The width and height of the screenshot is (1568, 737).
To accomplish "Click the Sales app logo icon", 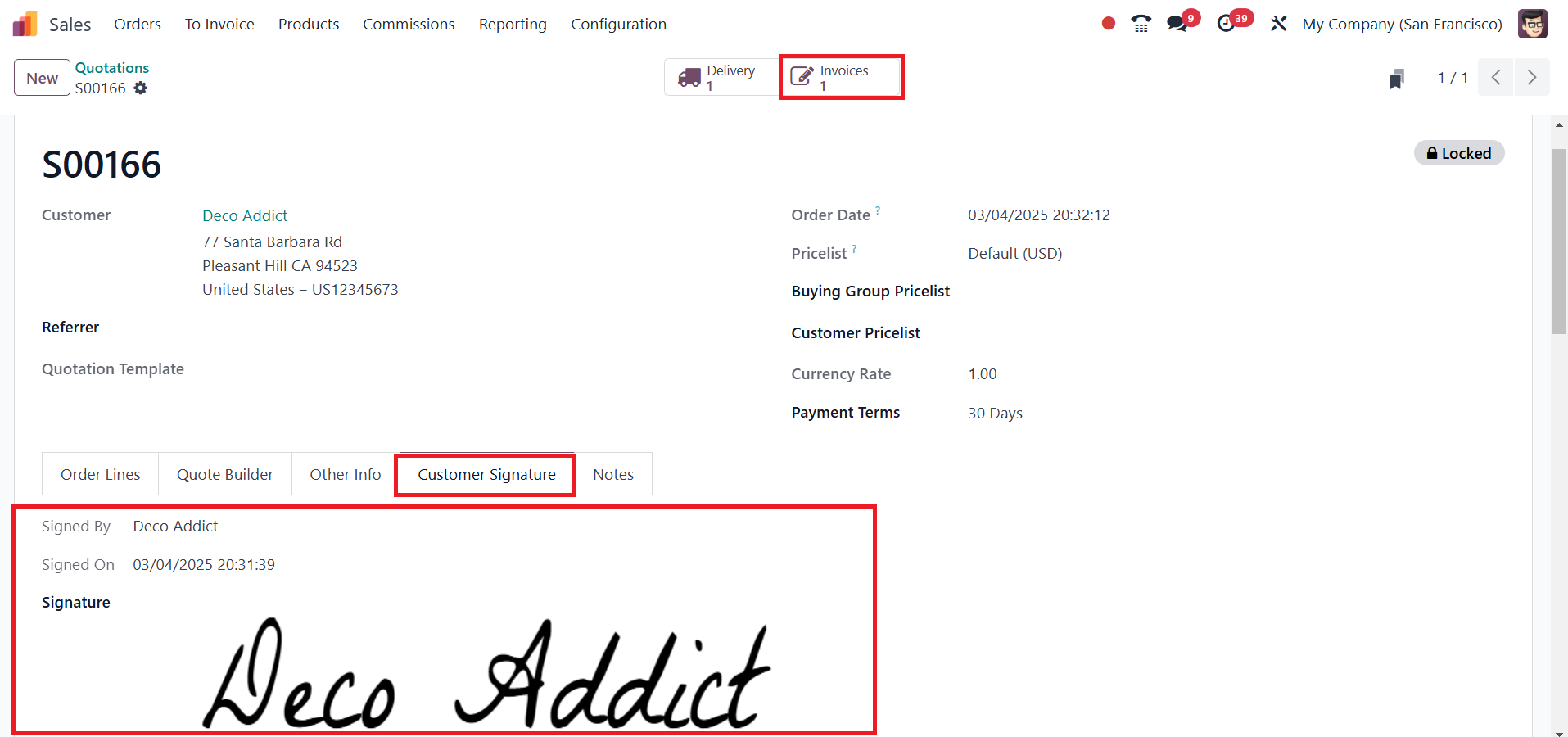I will click(x=25, y=24).
